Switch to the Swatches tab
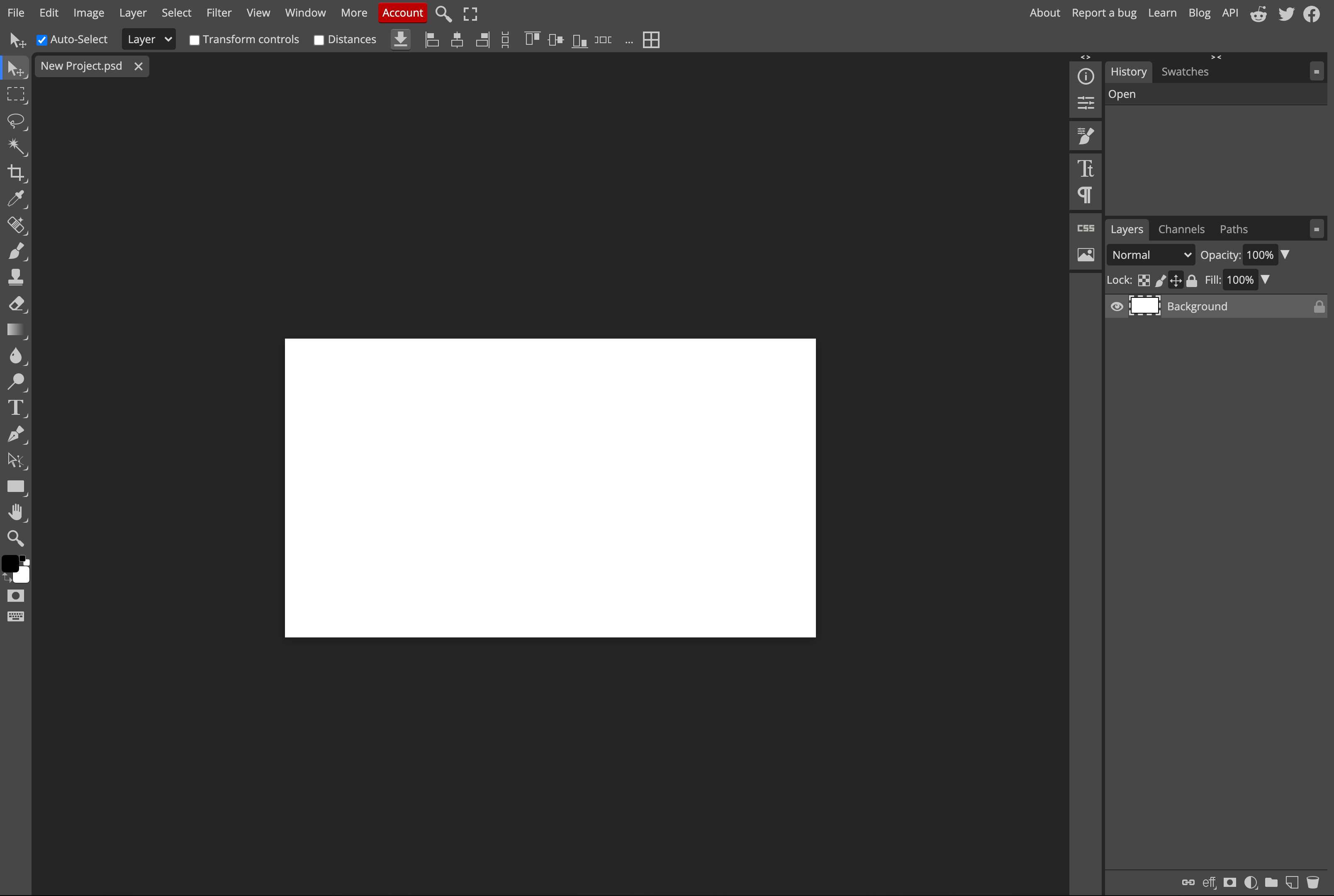Viewport: 1334px width, 896px height. [x=1185, y=72]
